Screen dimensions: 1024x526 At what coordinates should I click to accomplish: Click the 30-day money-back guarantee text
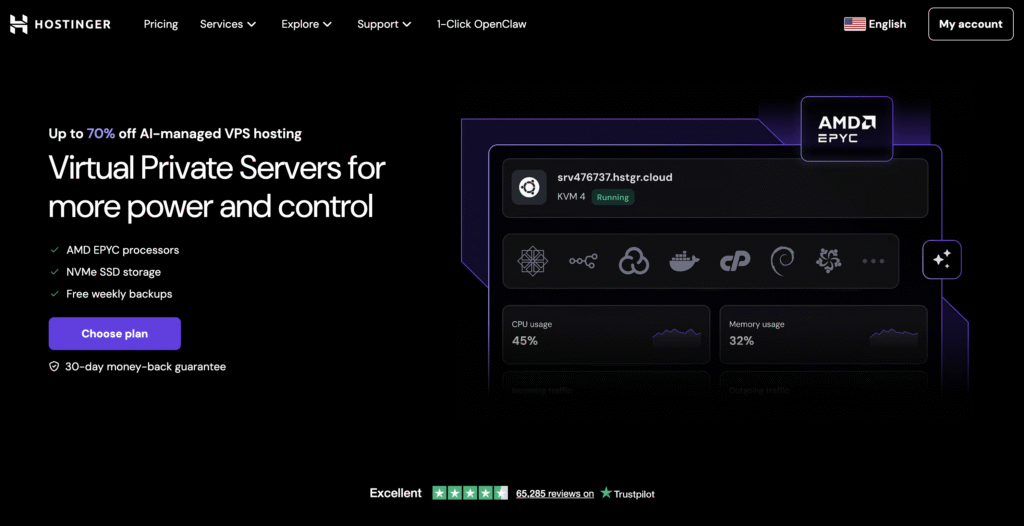(146, 367)
